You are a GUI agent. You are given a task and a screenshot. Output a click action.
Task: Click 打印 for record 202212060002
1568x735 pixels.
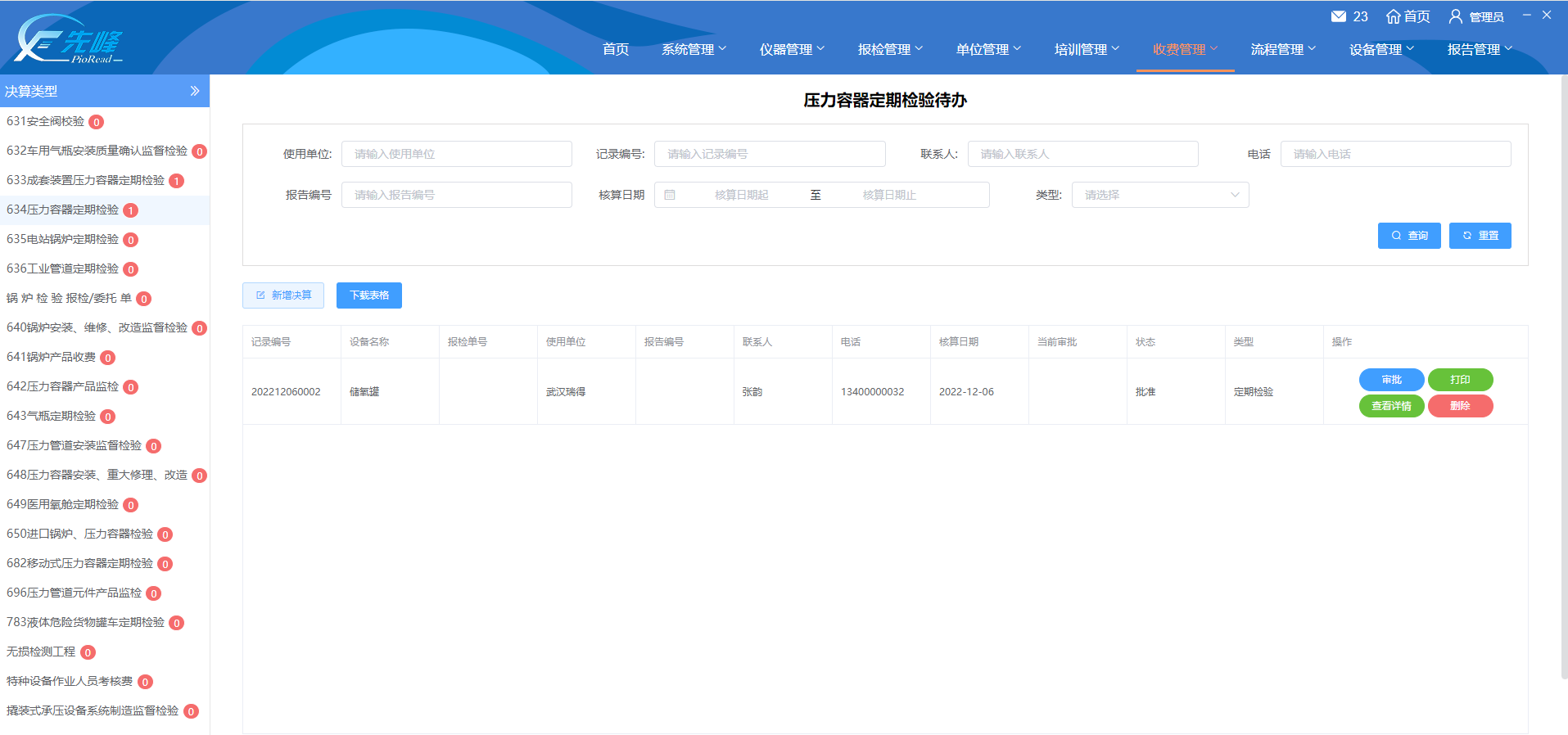1461,380
